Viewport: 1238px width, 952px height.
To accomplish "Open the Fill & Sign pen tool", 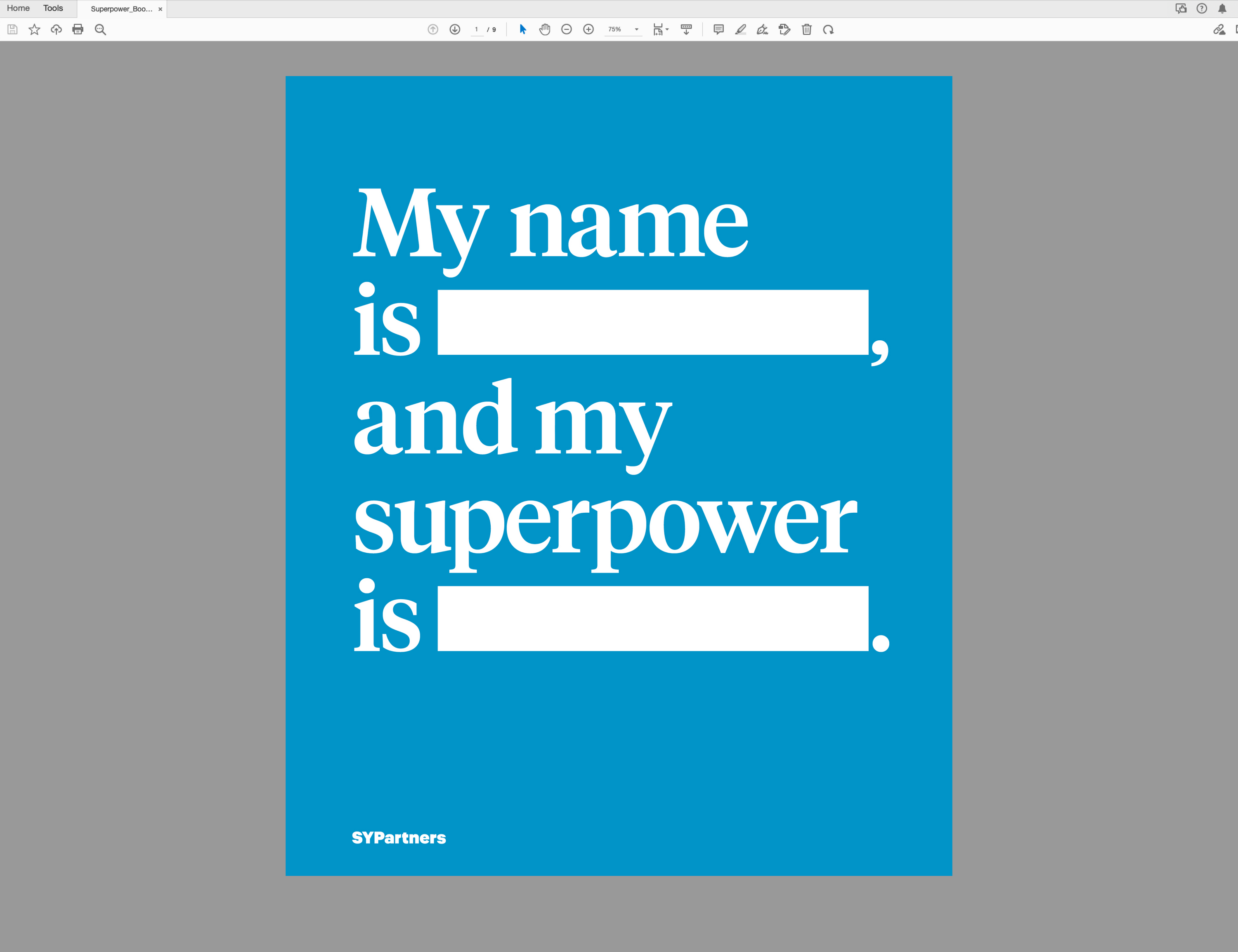I will [x=763, y=29].
